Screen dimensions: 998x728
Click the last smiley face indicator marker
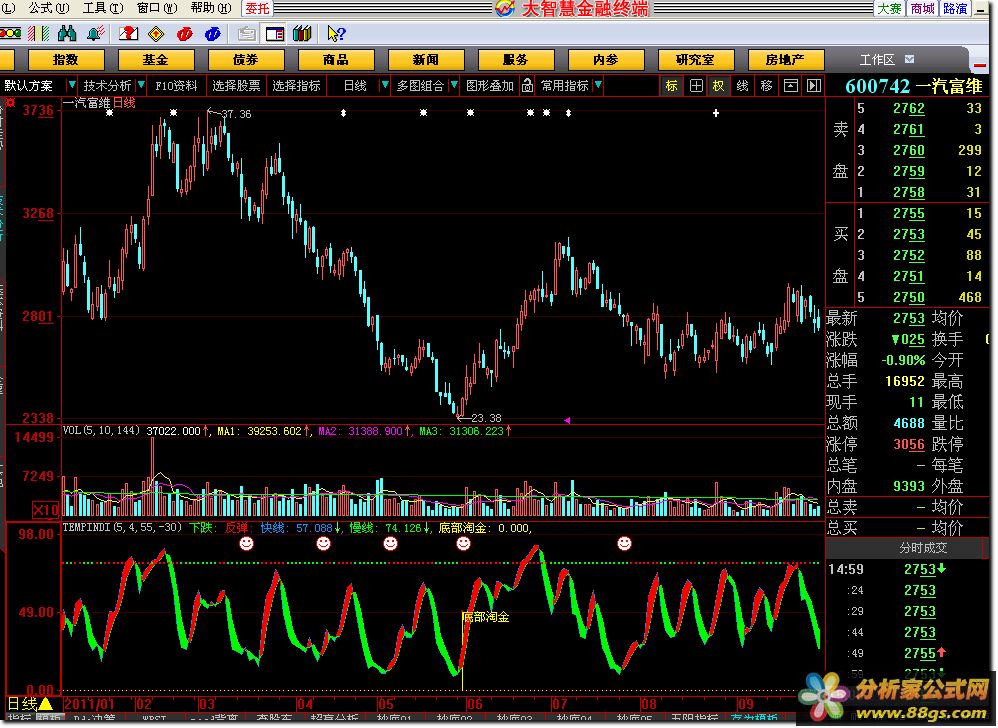click(624, 543)
